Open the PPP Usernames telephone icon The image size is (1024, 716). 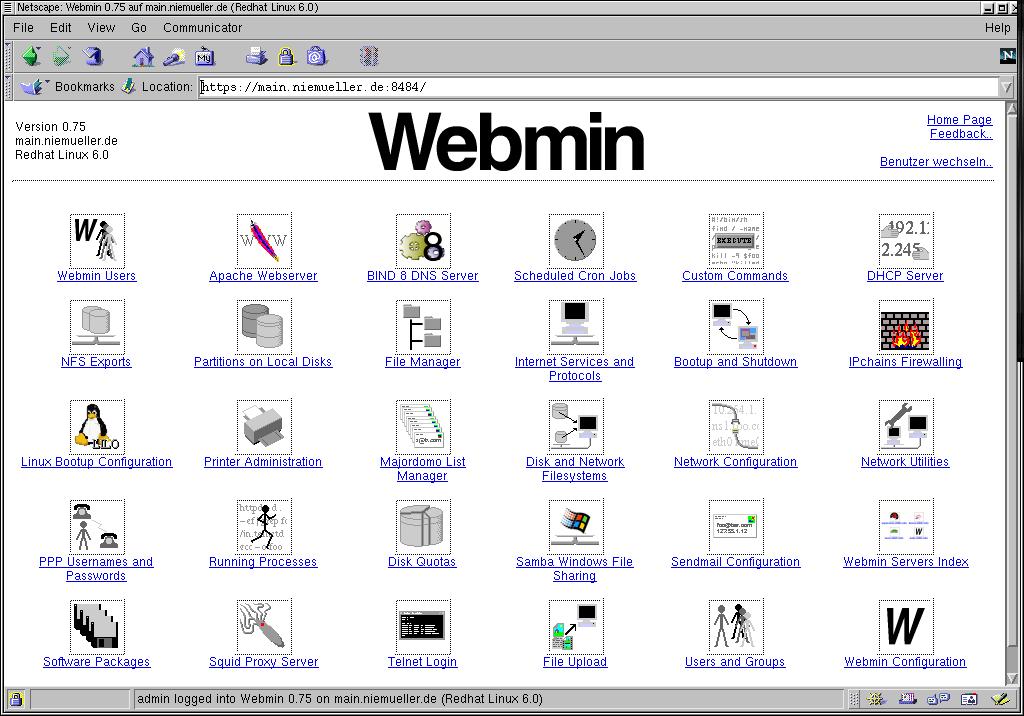[x=97, y=527]
